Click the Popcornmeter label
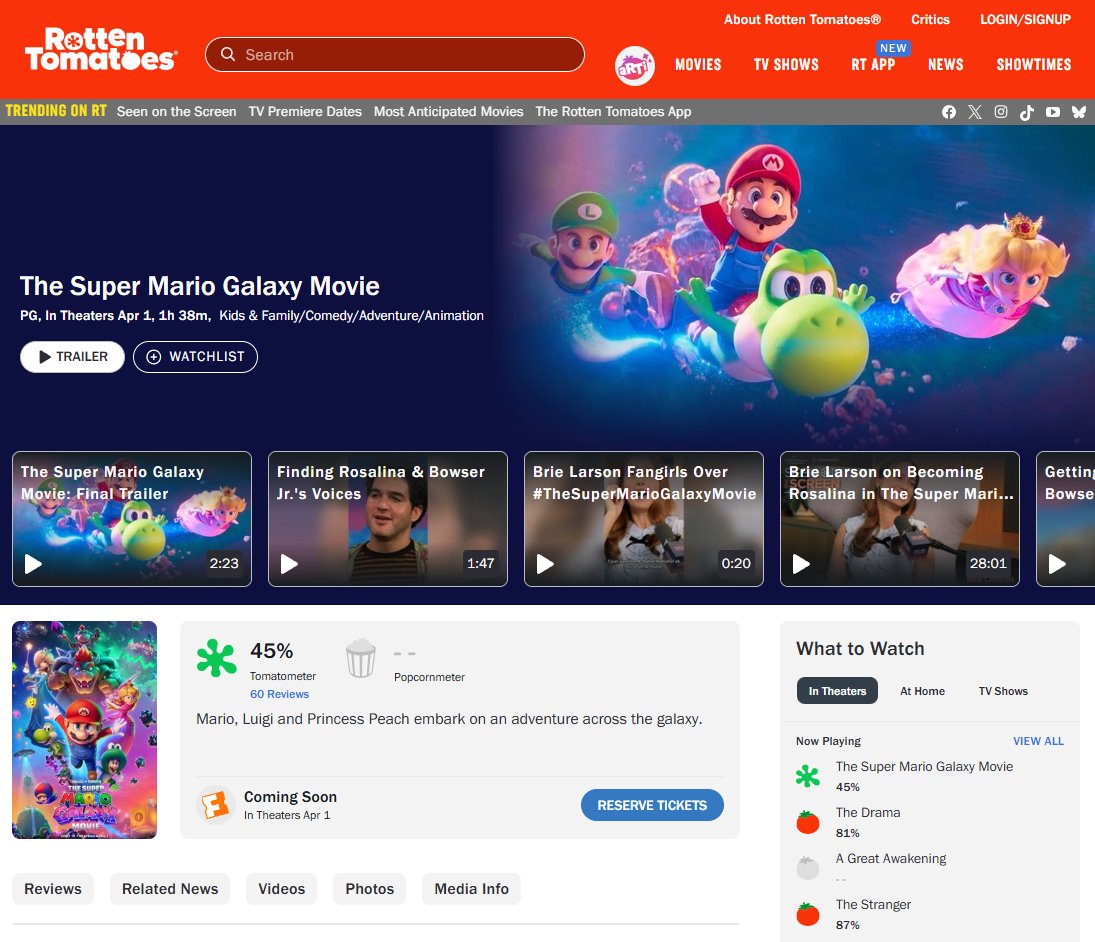1095x942 pixels. (429, 677)
